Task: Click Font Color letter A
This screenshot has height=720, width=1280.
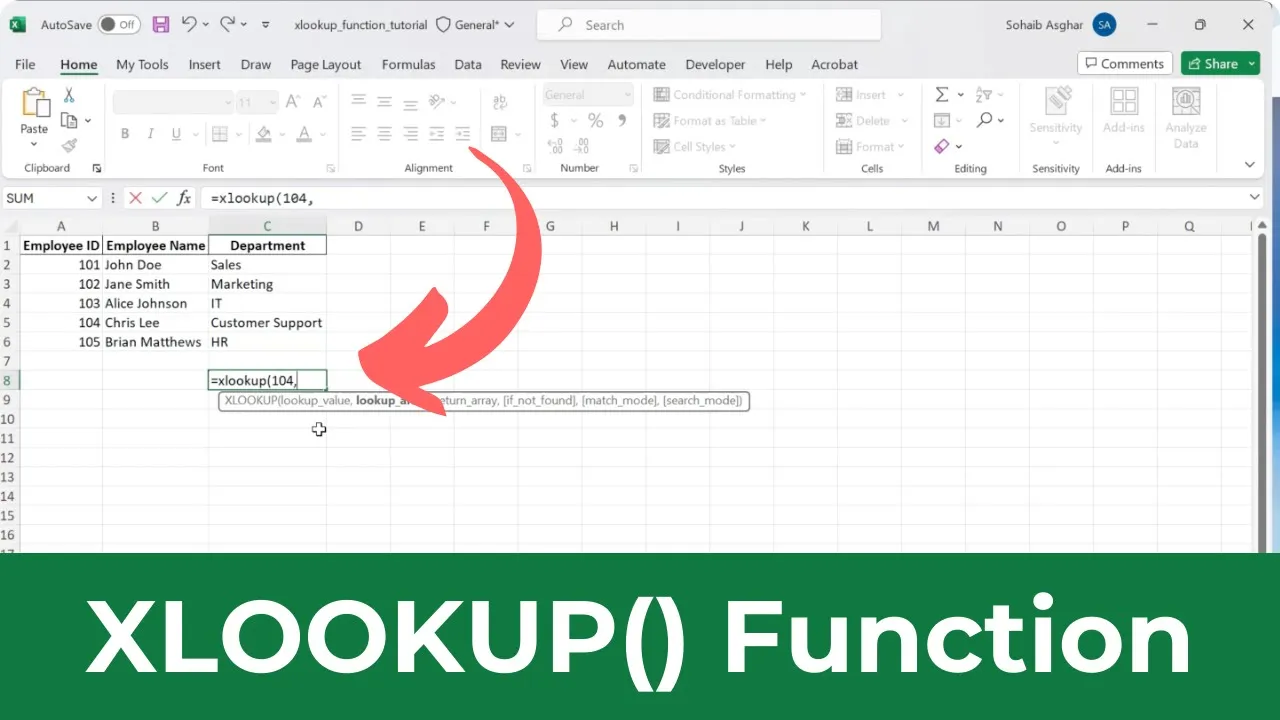Action: point(305,134)
